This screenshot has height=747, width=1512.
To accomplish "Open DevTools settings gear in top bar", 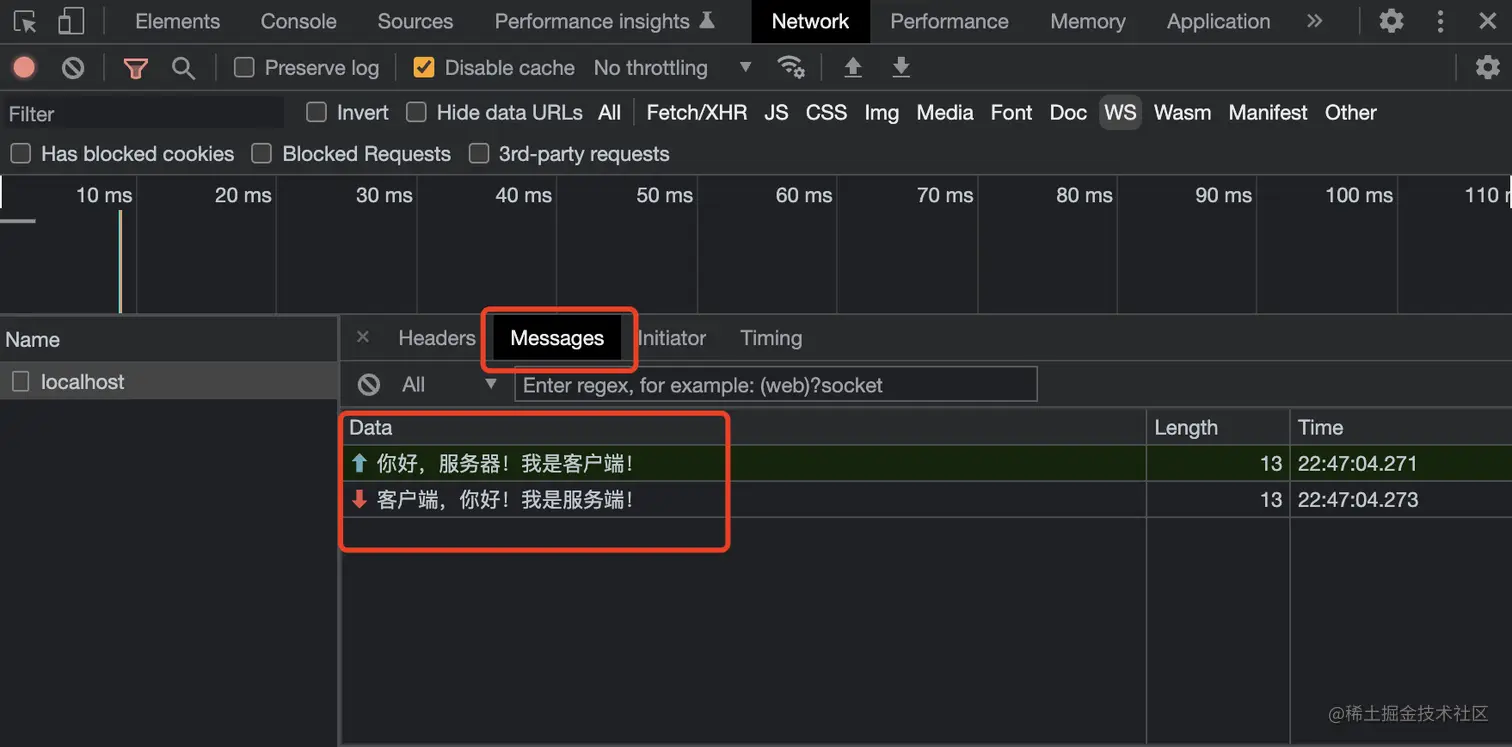I will pos(1391,21).
